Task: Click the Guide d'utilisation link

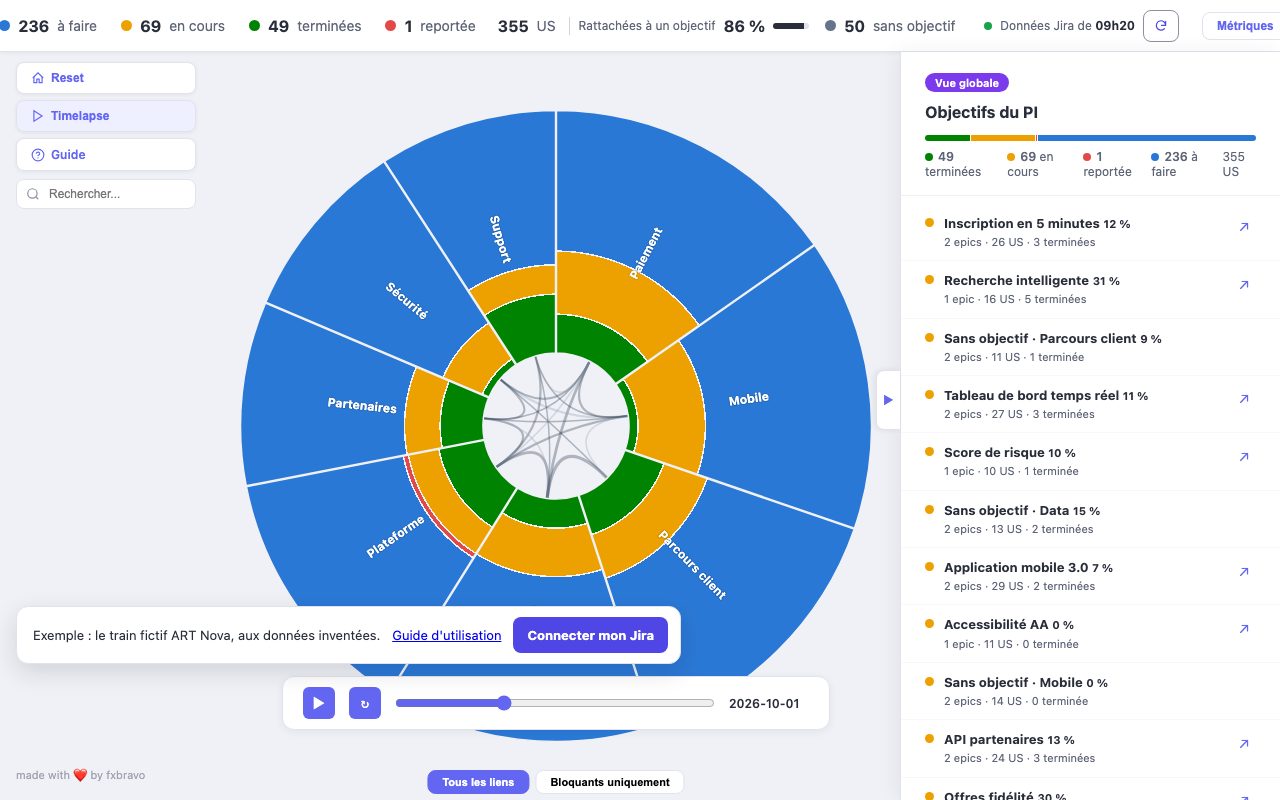Action: [447, 635]
